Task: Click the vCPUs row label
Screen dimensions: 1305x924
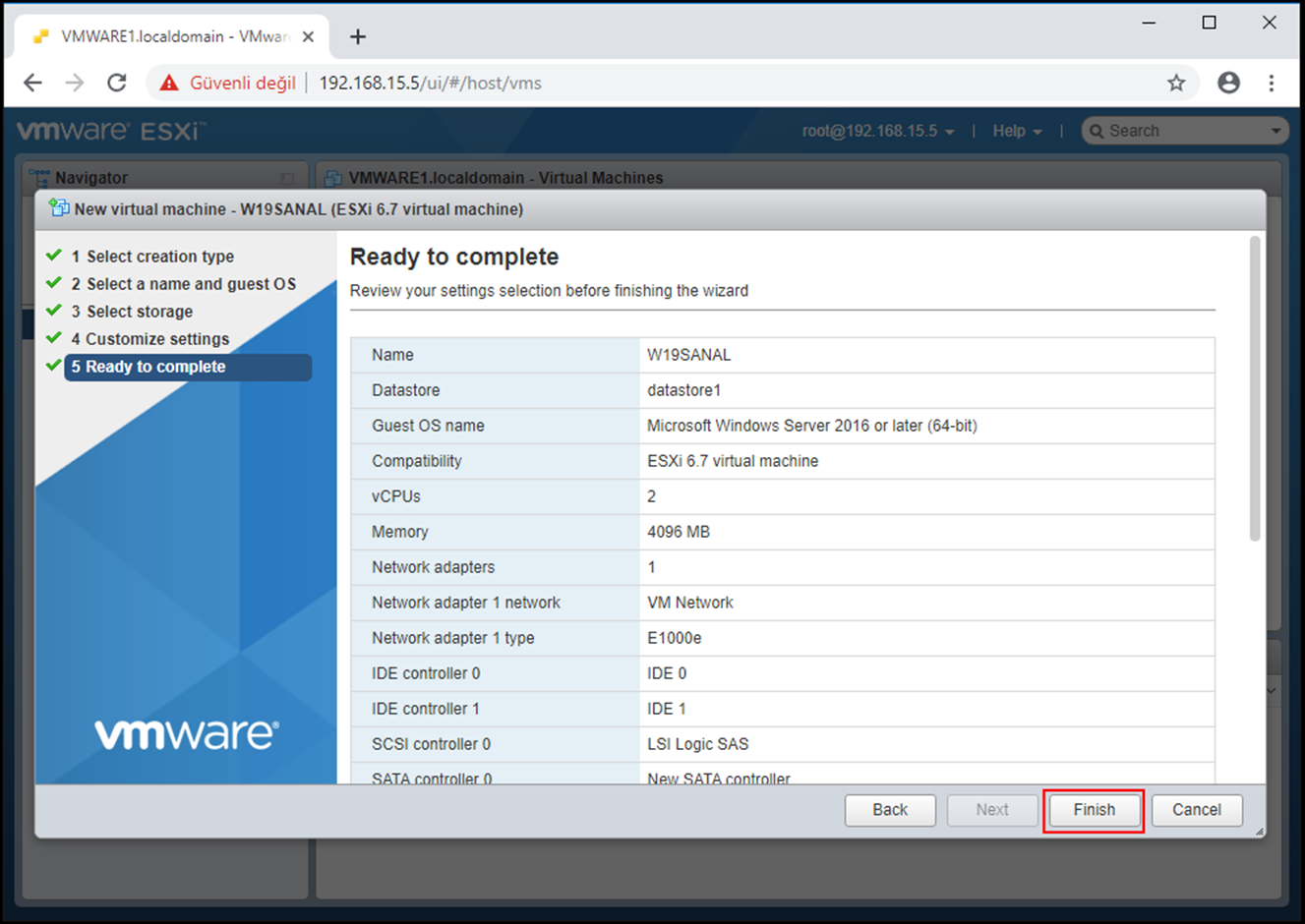Action: point(396,496)
